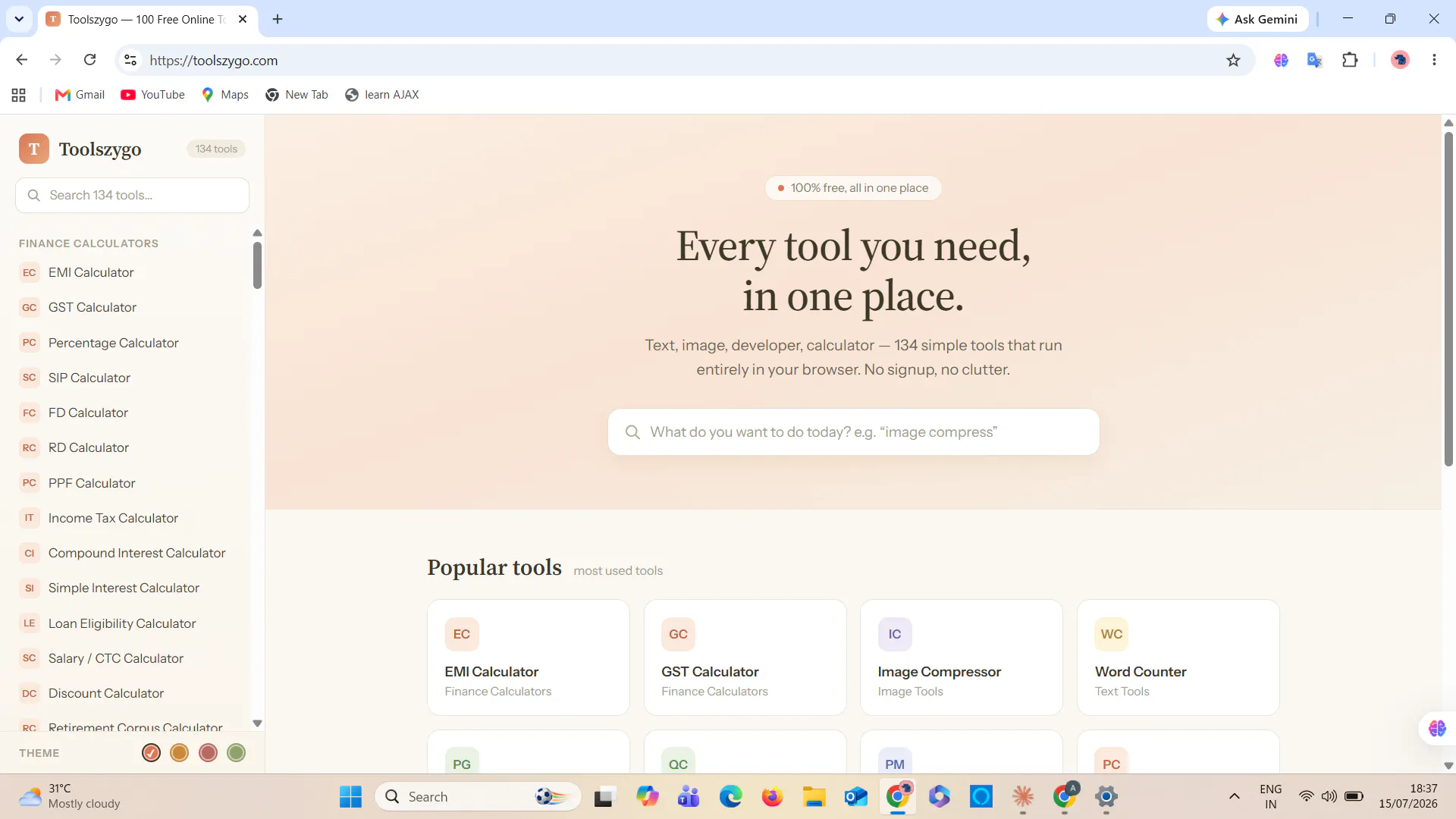Screen dimensions: 1456x819
Task: Click the taskbar Search box
Action: point(478,797)
